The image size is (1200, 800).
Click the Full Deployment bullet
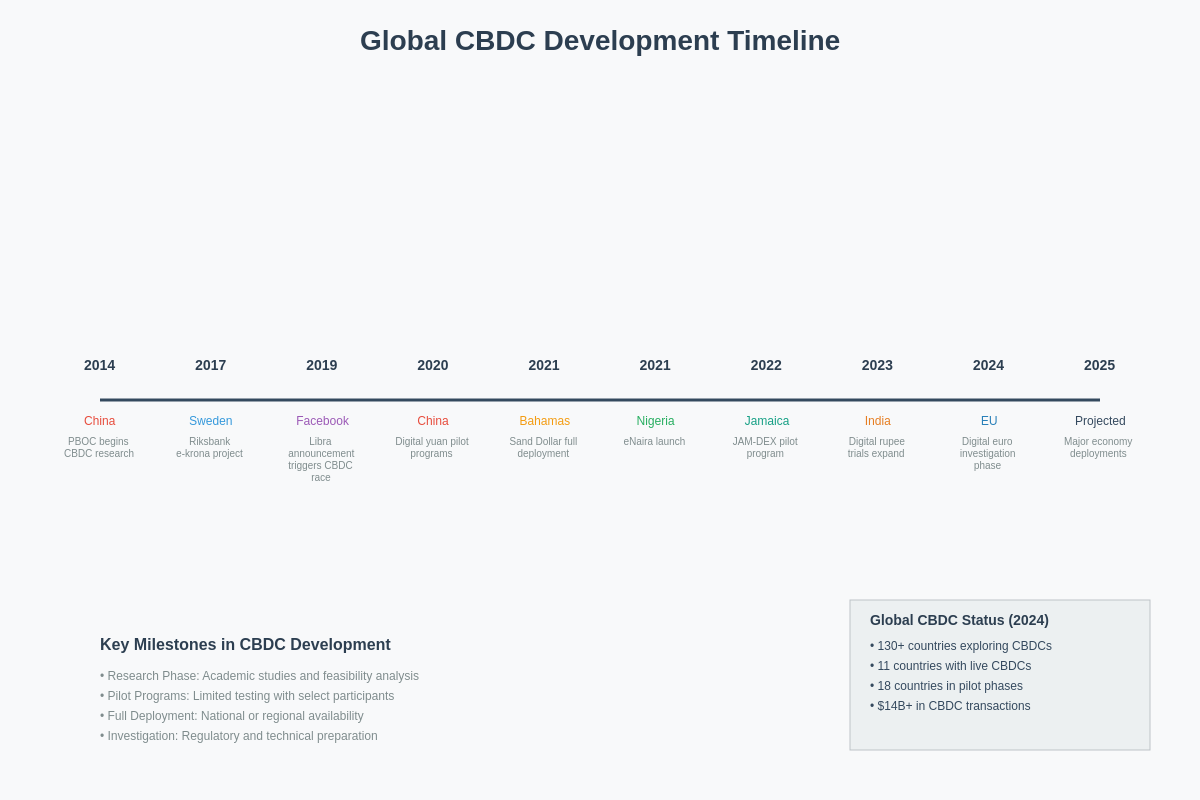coord(232,716)
